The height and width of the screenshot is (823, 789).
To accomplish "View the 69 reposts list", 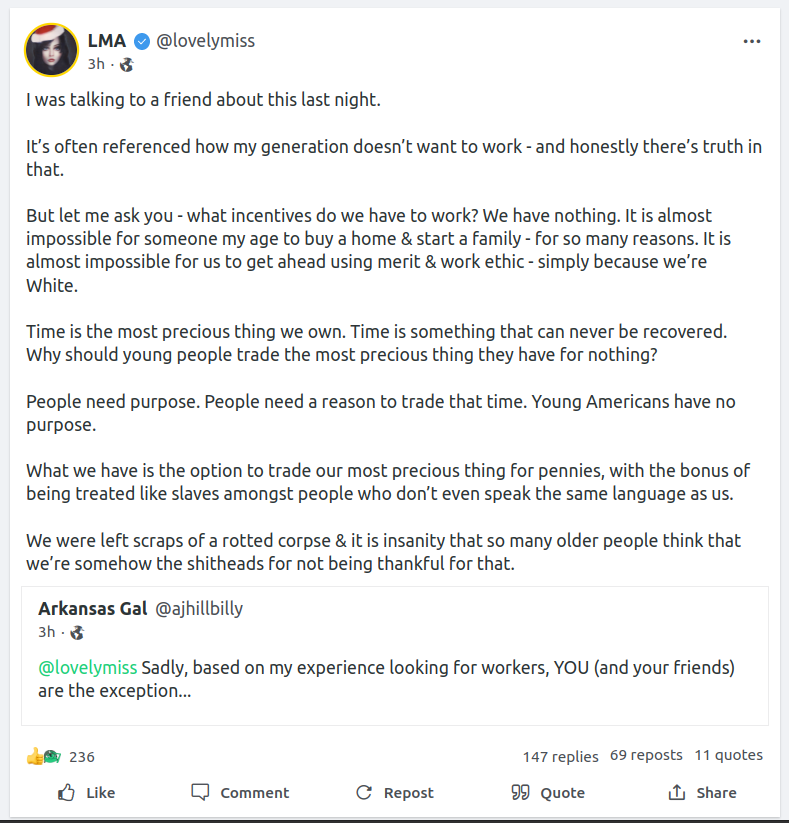I will pos(646,755).
